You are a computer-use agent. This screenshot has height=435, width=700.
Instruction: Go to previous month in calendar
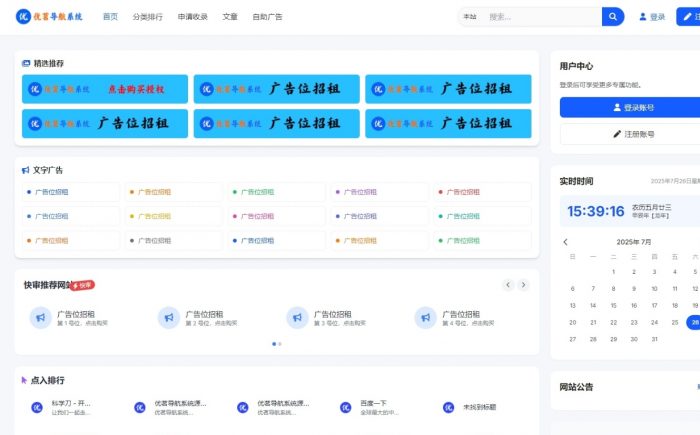[565, 242]
